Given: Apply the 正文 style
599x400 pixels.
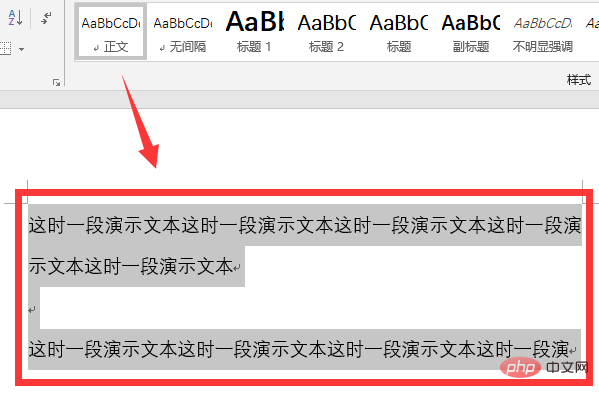Looking at the screenshot, I should [111, 33].
